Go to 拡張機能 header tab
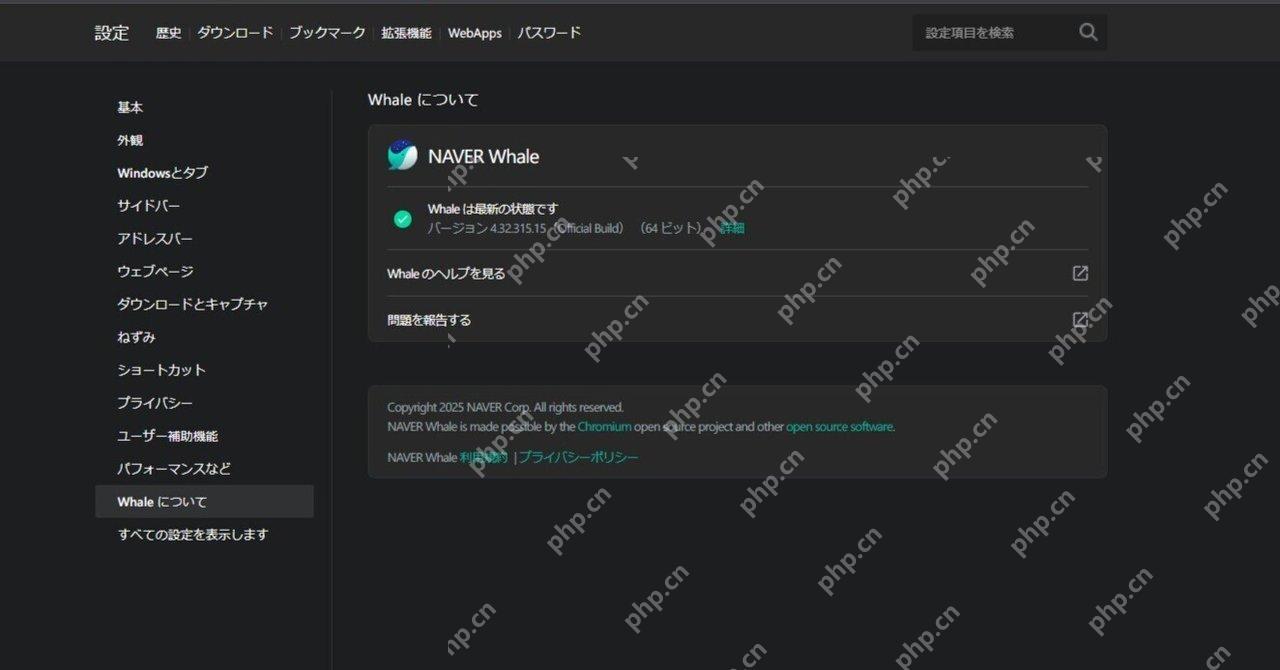The image size is (1280, 670). point(406,33)
